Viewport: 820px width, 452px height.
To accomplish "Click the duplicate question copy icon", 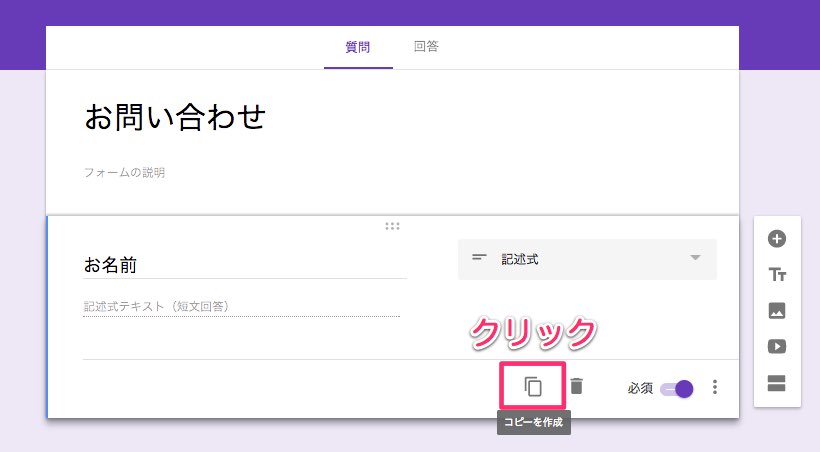I will point(532,387).
